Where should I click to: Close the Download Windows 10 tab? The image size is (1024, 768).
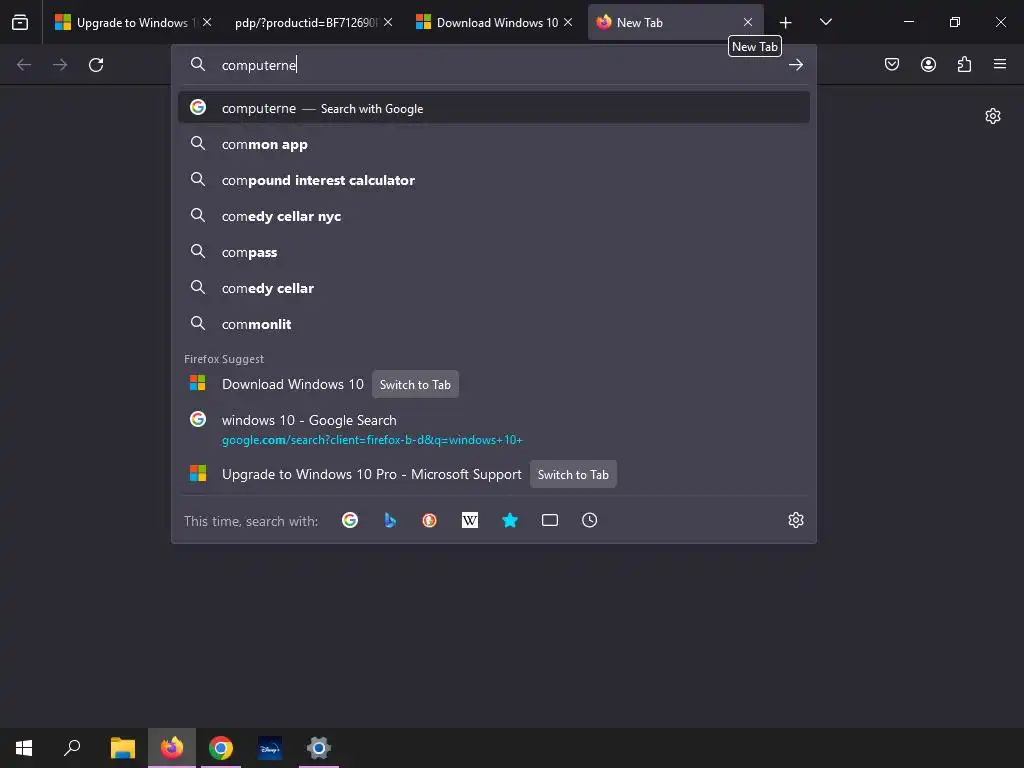tap(568, 22)
